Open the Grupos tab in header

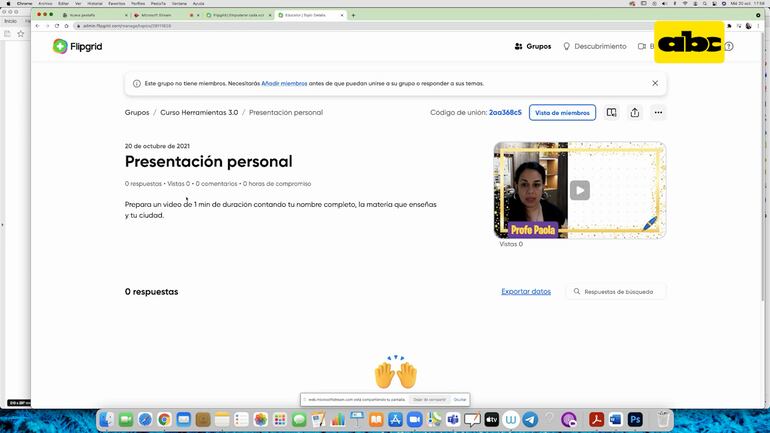tap(532, 46)
